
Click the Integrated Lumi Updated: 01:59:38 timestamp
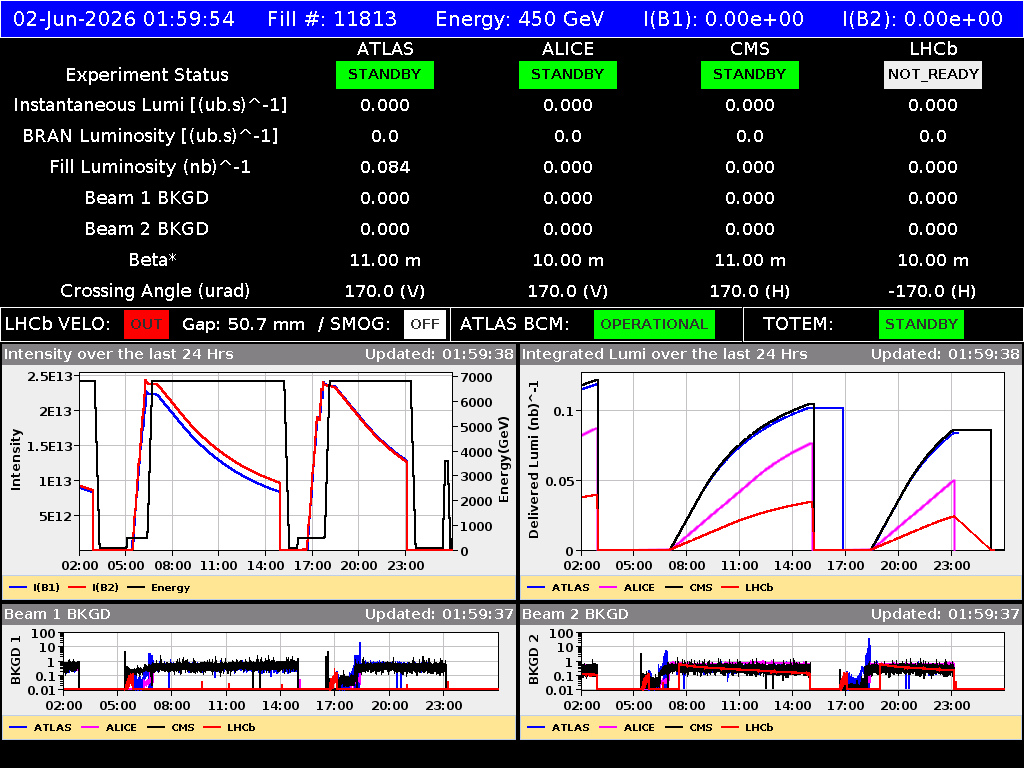[945, 355]
